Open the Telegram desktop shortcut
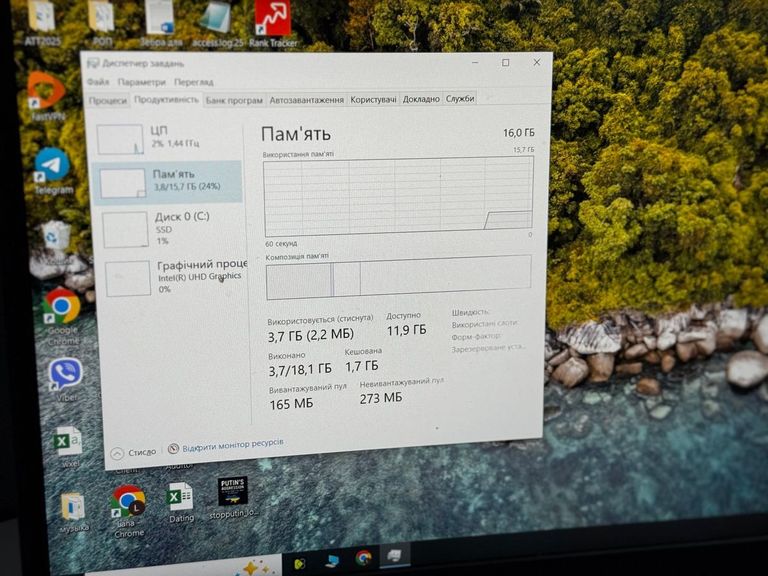 tap(52, 165)
